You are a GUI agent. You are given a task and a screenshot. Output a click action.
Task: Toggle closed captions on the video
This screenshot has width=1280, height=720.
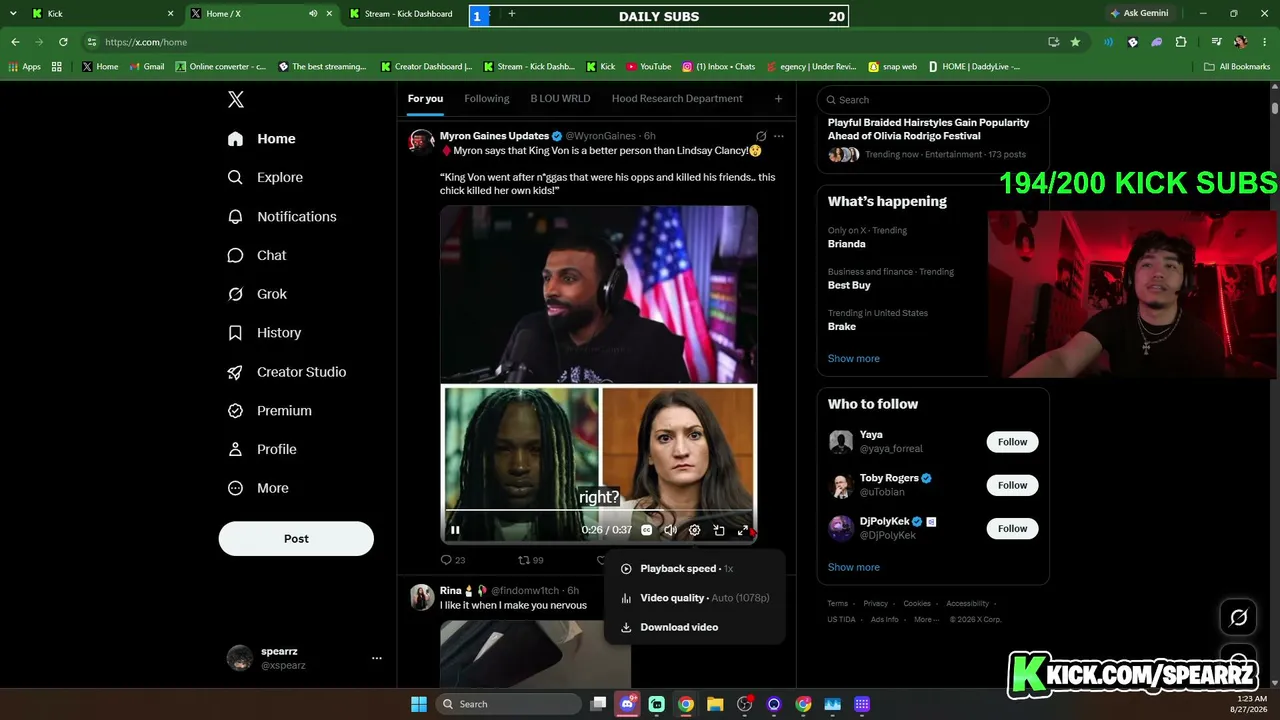point(647,530)
